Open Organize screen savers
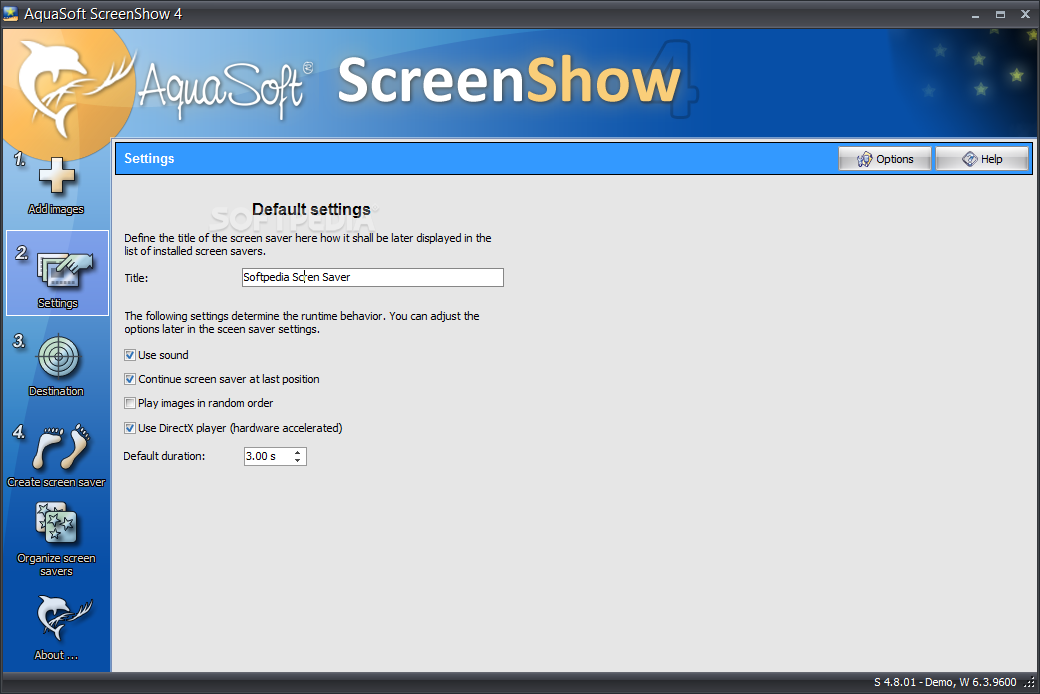This screenshot has height=694, width=1040. click(x=56, y=538)
